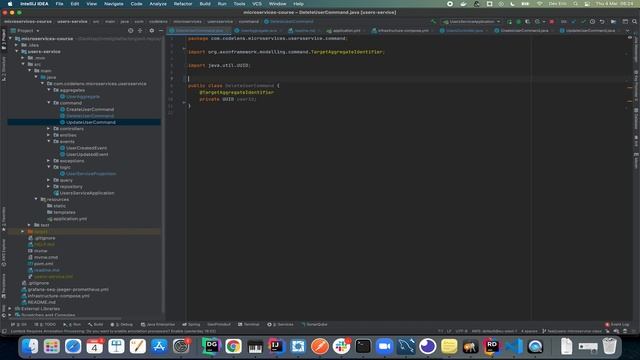
Task: Open the Refactor menu
Action: point(183,4)
